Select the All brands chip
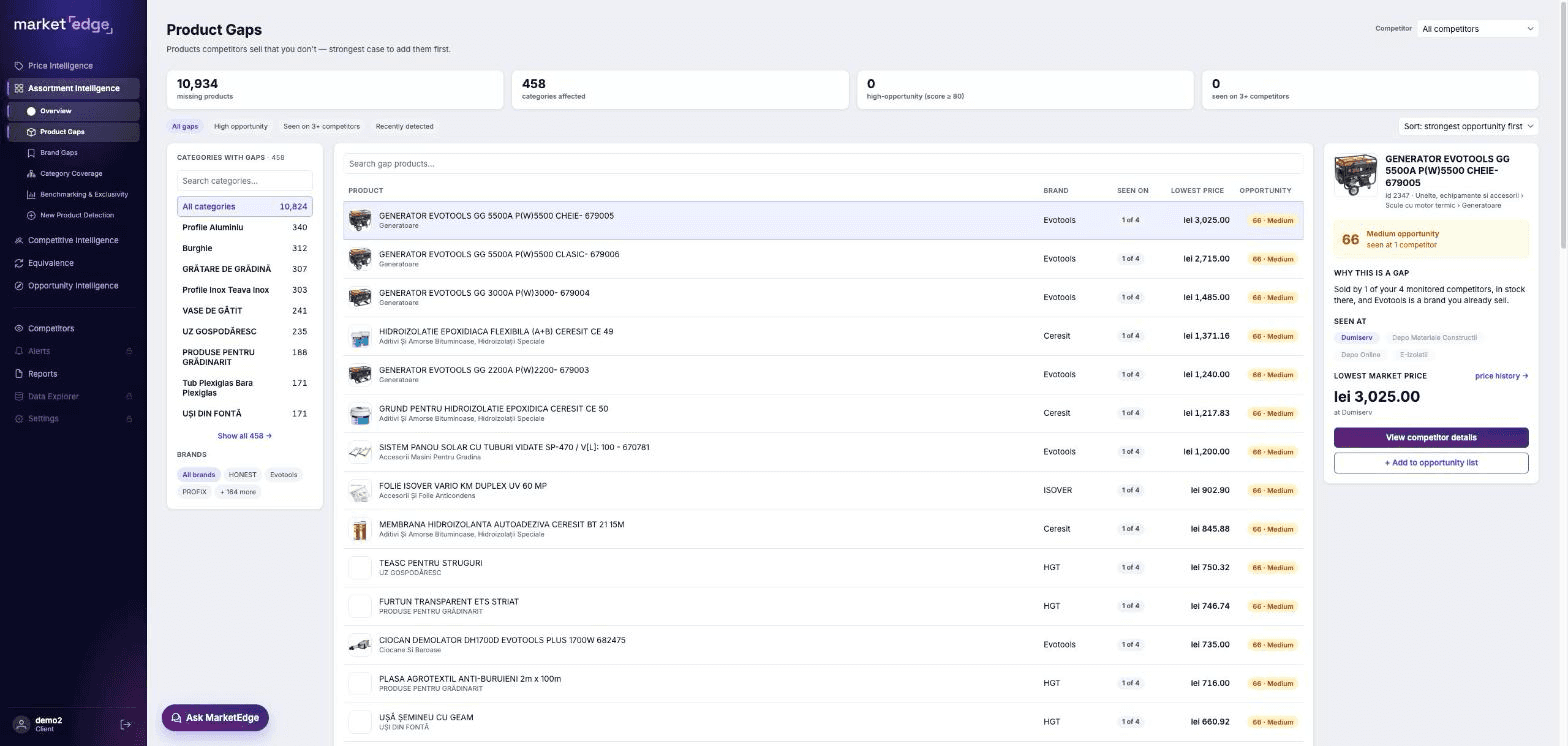This screenshot has height=746, width=1568. [x=198, y=475]
